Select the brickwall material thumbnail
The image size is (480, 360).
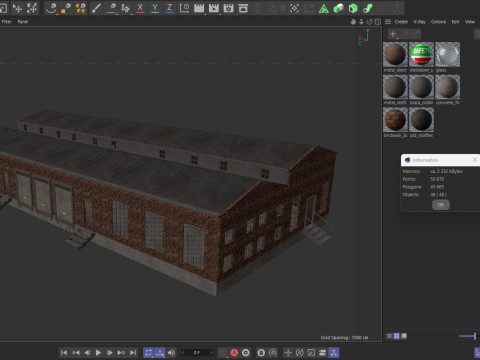click(x=395, y=119)
